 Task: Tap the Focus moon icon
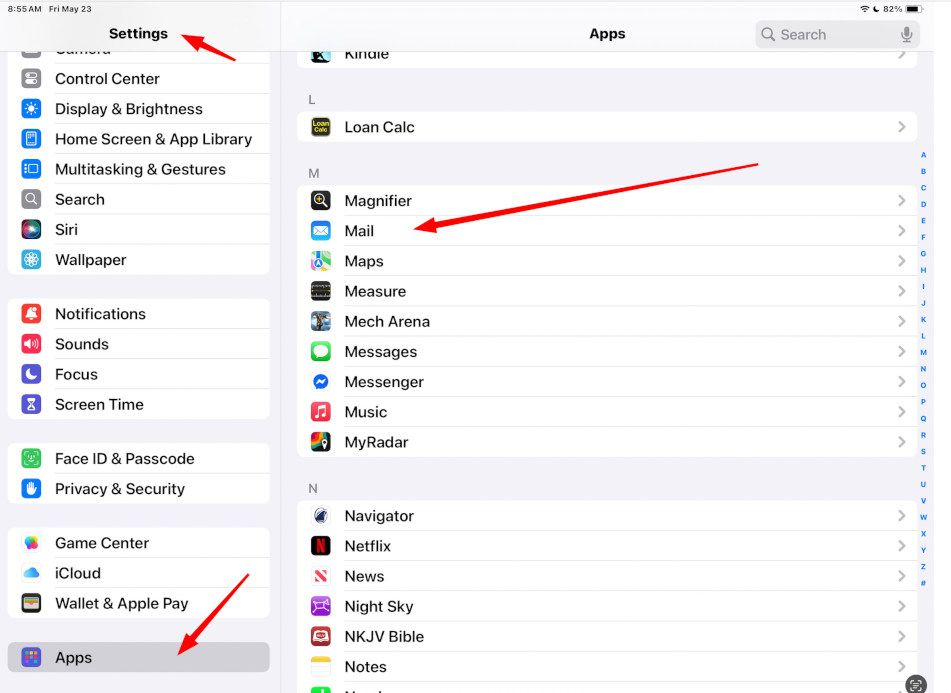(x=31, y=374)
